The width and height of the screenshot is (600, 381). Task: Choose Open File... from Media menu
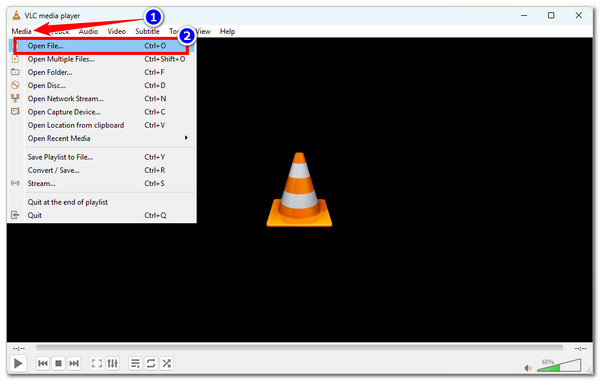coord(101,46)
